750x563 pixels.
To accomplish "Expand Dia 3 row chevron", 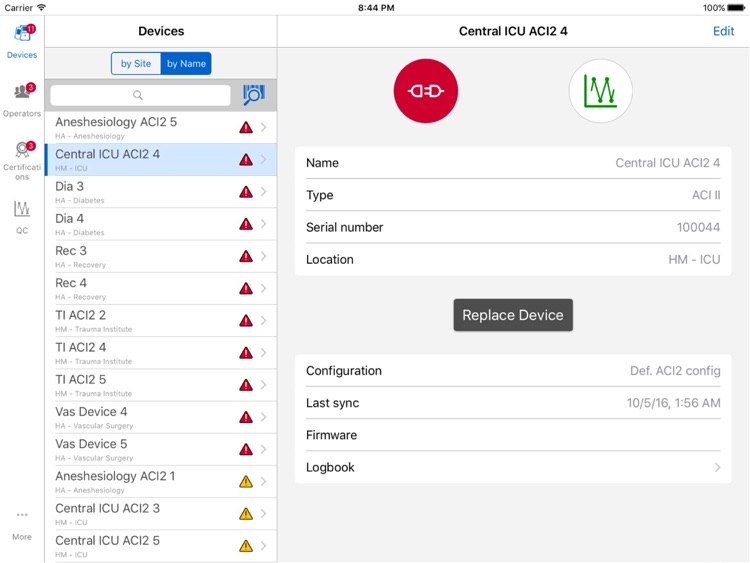I will tap(264, 192).
